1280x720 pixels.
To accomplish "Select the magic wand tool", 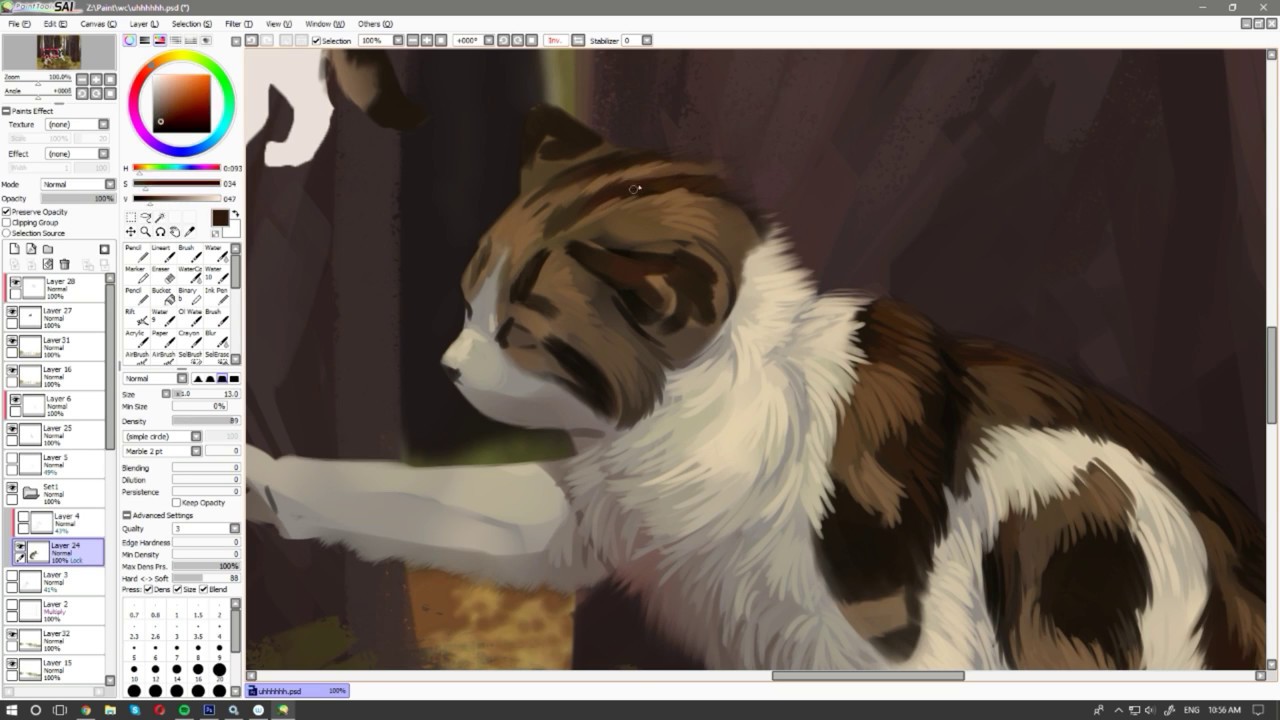I will (160, 217).
